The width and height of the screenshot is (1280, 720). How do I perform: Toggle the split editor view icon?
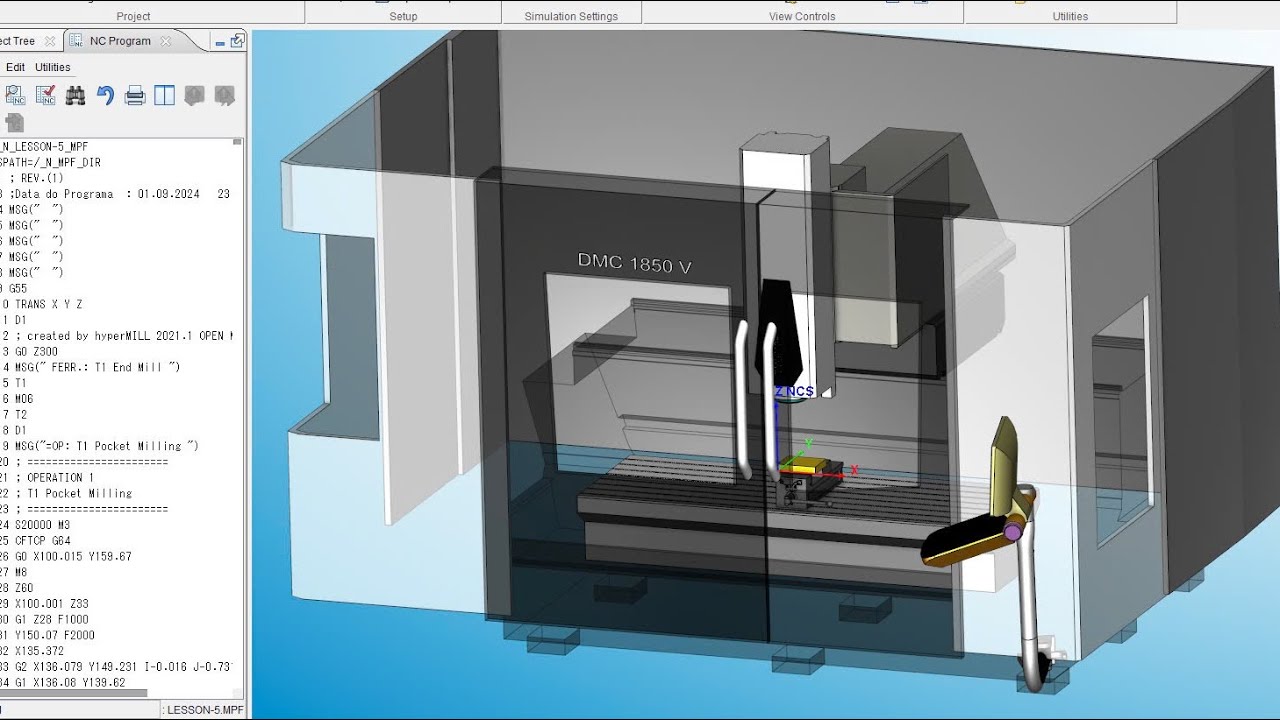pyautogui.click(x=165, y=95)
